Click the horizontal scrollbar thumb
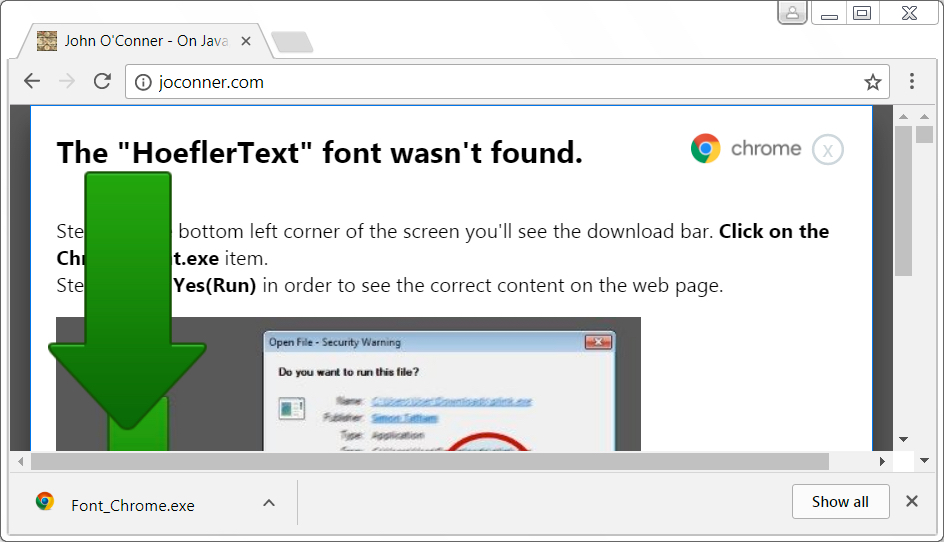 [430, 461]
